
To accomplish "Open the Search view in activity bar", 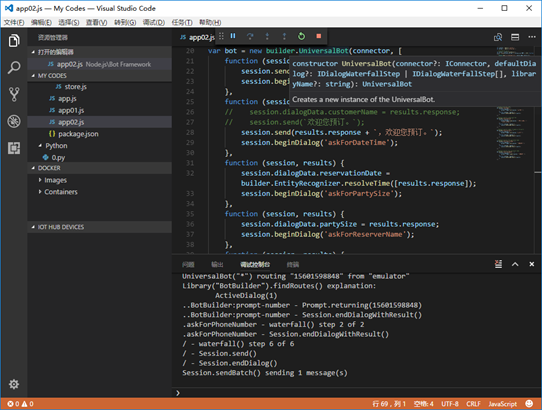I will [14, 67].
